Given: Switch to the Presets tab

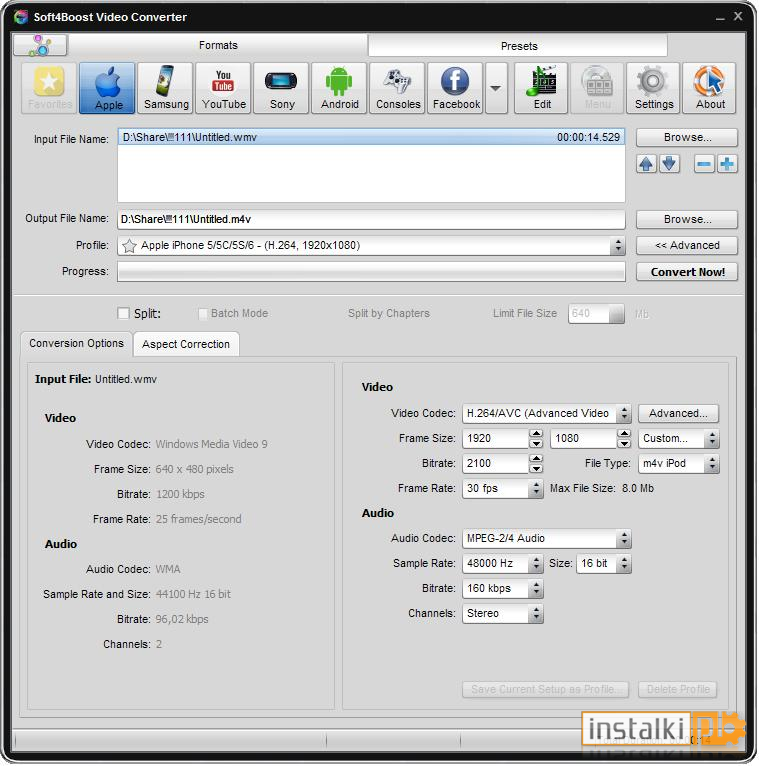Looking at the screenshot, I should tap(518, 46).
